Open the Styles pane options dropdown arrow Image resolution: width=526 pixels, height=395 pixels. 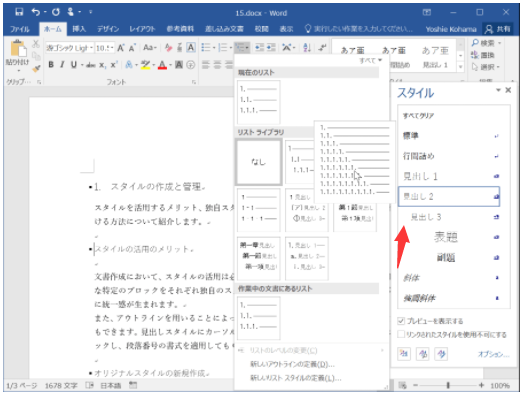click(x=498, y=90)
